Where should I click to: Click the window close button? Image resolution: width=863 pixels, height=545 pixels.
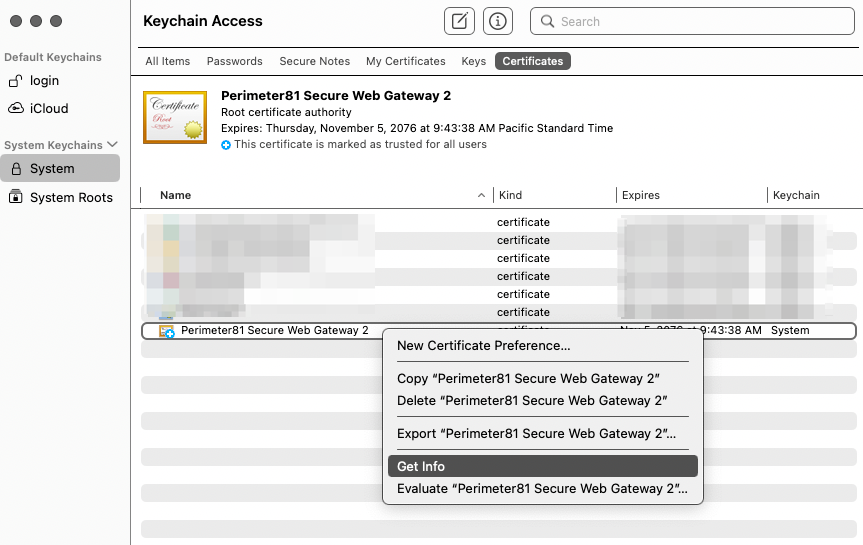(16, 21)
